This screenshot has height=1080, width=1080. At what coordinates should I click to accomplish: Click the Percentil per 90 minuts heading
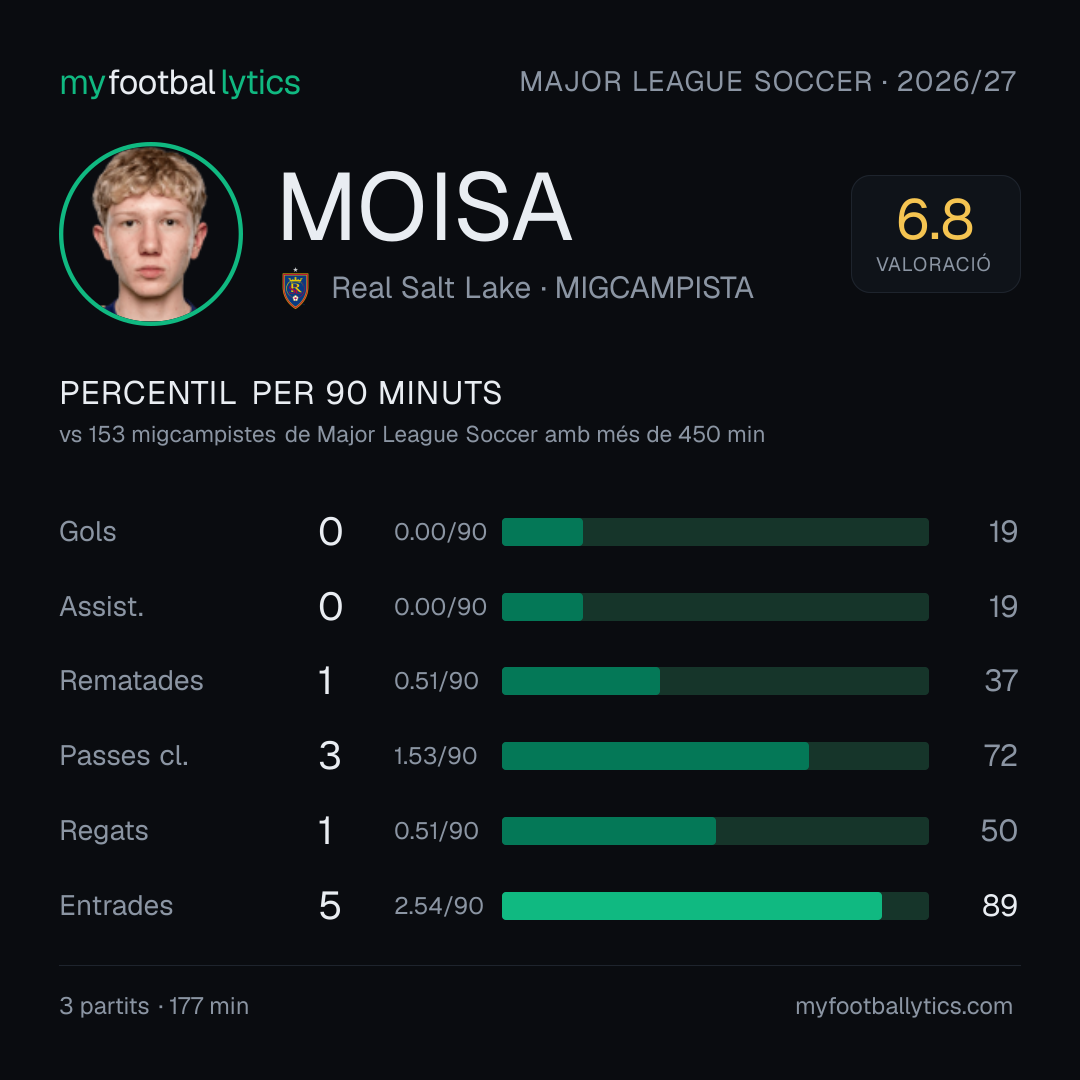coord(280,393)
